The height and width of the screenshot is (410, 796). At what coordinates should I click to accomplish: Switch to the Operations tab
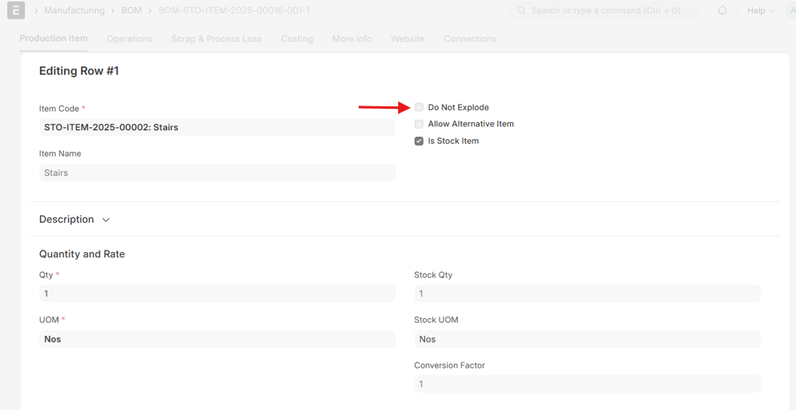(x=129, y=39)
